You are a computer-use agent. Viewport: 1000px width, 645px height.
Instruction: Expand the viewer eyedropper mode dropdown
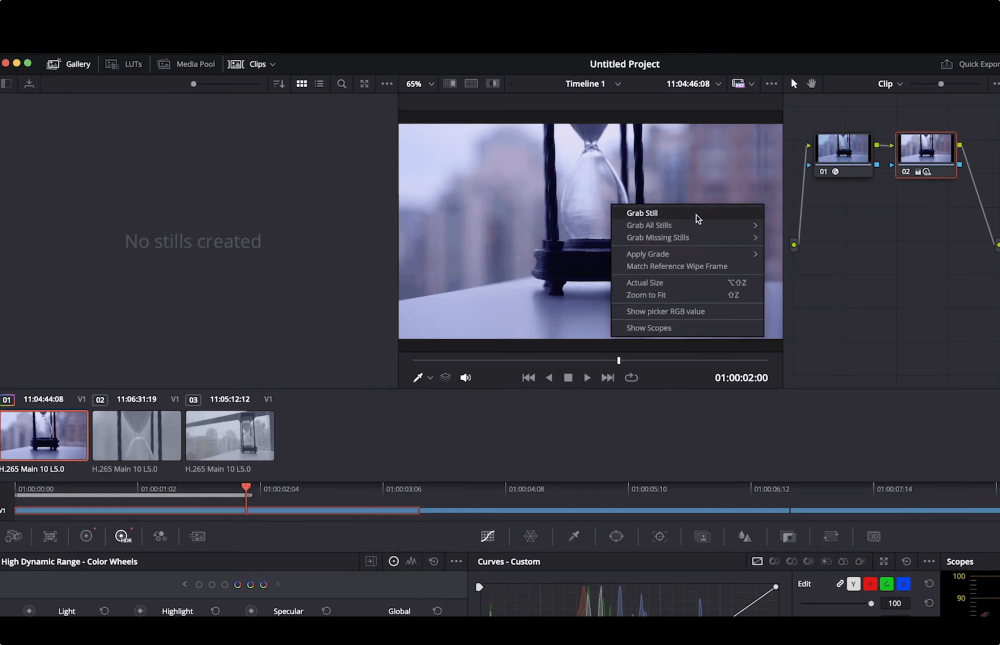coord(430,378)
